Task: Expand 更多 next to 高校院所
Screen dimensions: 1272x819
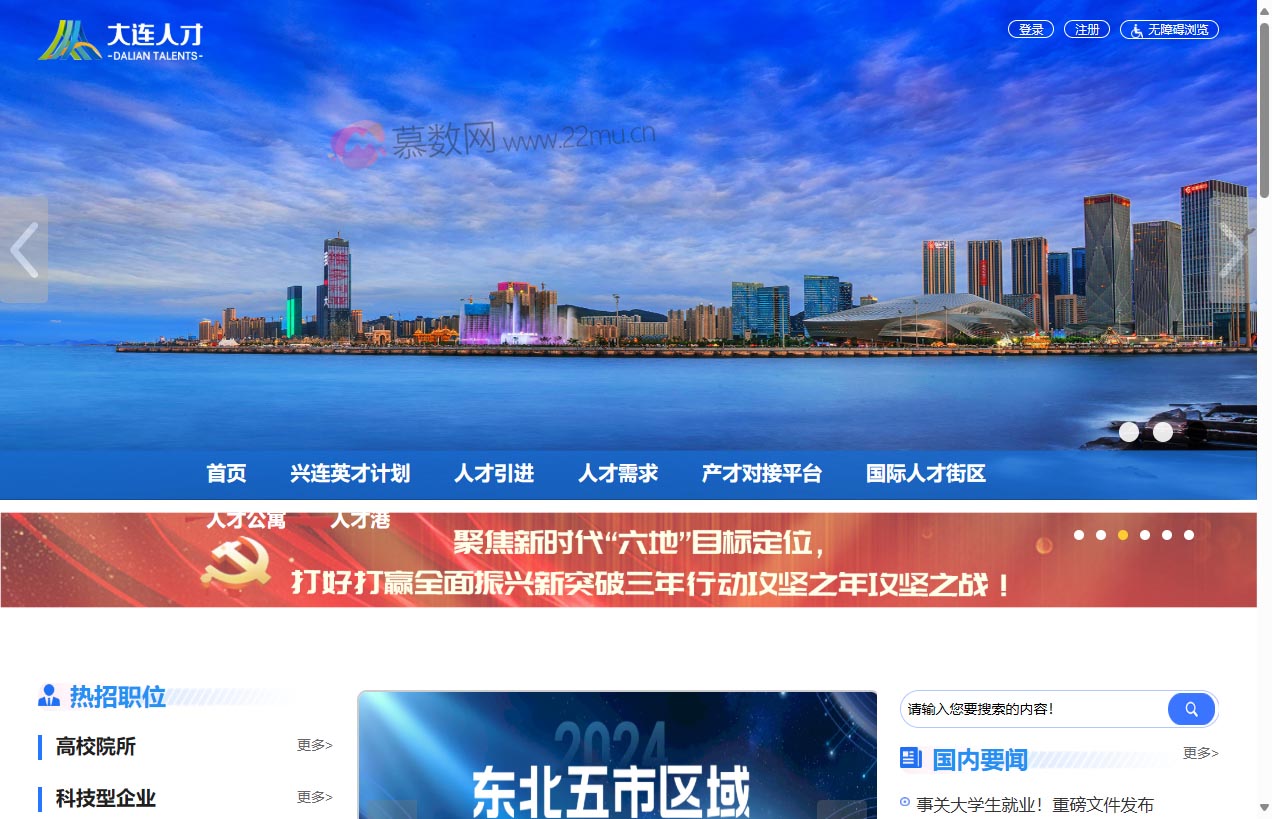Action: [x=313, y=745]
